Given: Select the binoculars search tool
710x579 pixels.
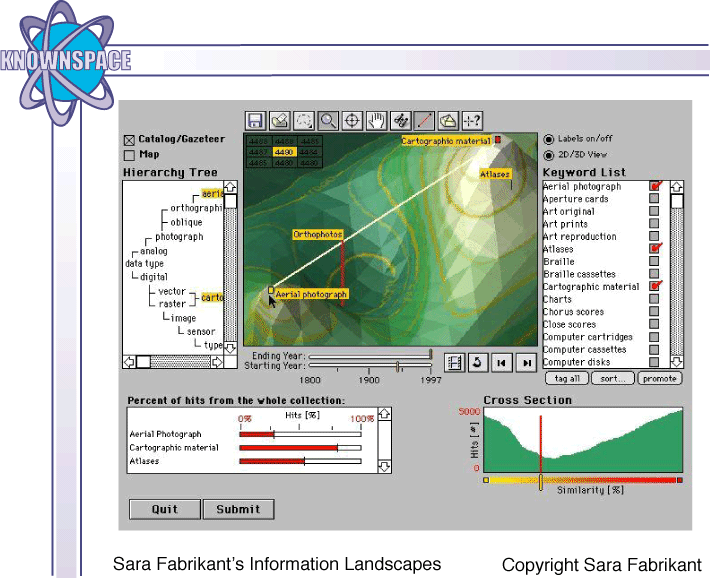Looking at the screenshot, I should click(x=400, y=120).
